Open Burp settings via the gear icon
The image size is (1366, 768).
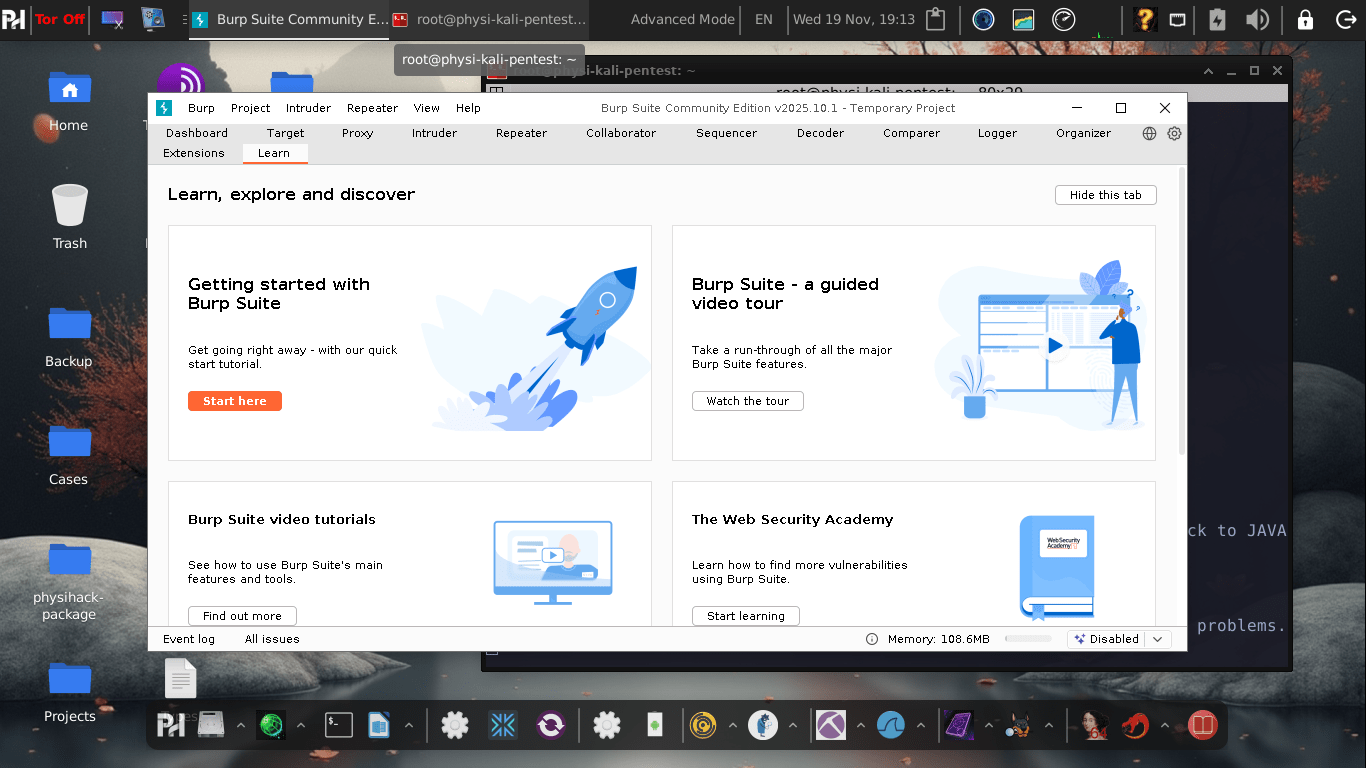click(x=1174, y=133)
